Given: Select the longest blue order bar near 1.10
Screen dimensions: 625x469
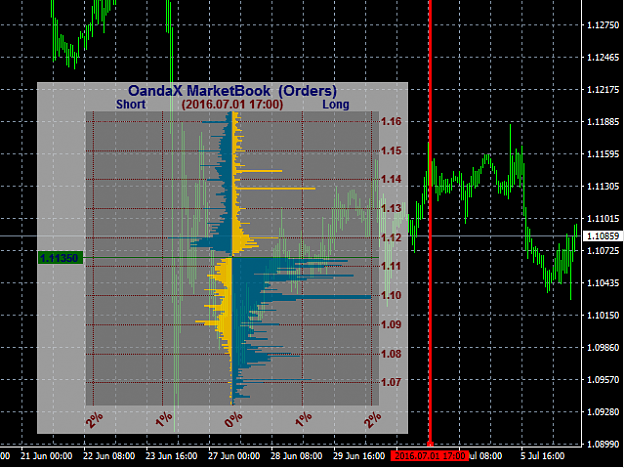Looking at the screenshot, I should [302, 297].
